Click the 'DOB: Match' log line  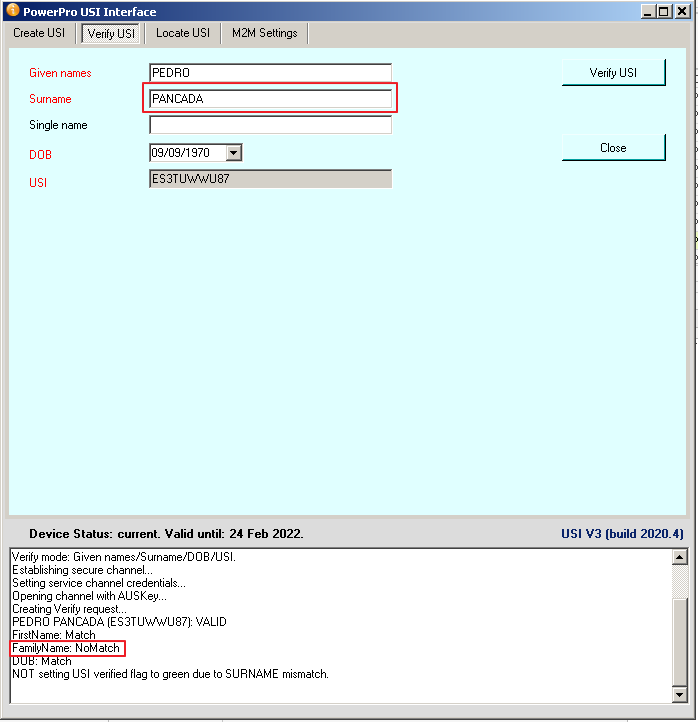tap(42, 661)
